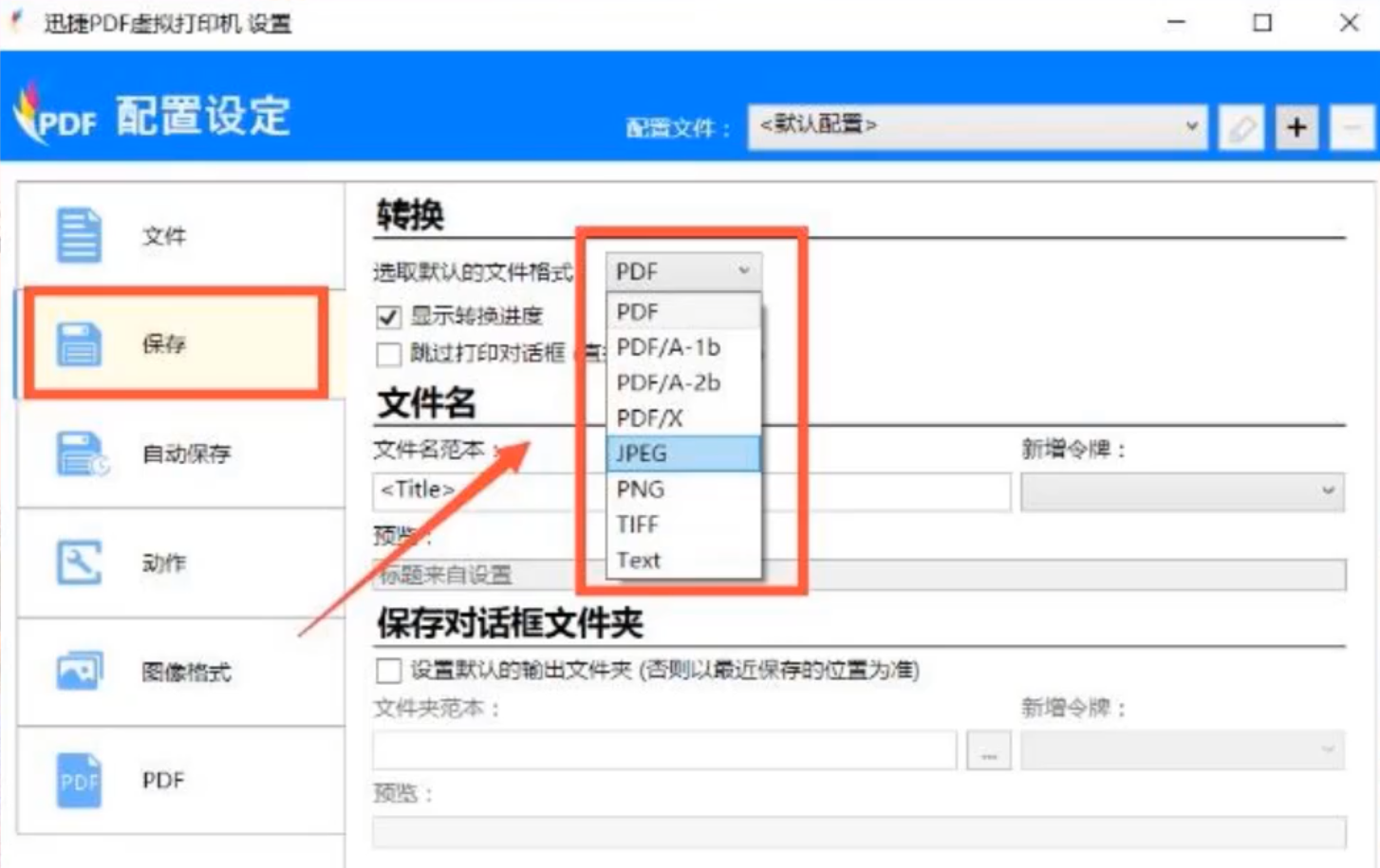
Task: Pick the TIFF format option
Action: pos(683,525)
